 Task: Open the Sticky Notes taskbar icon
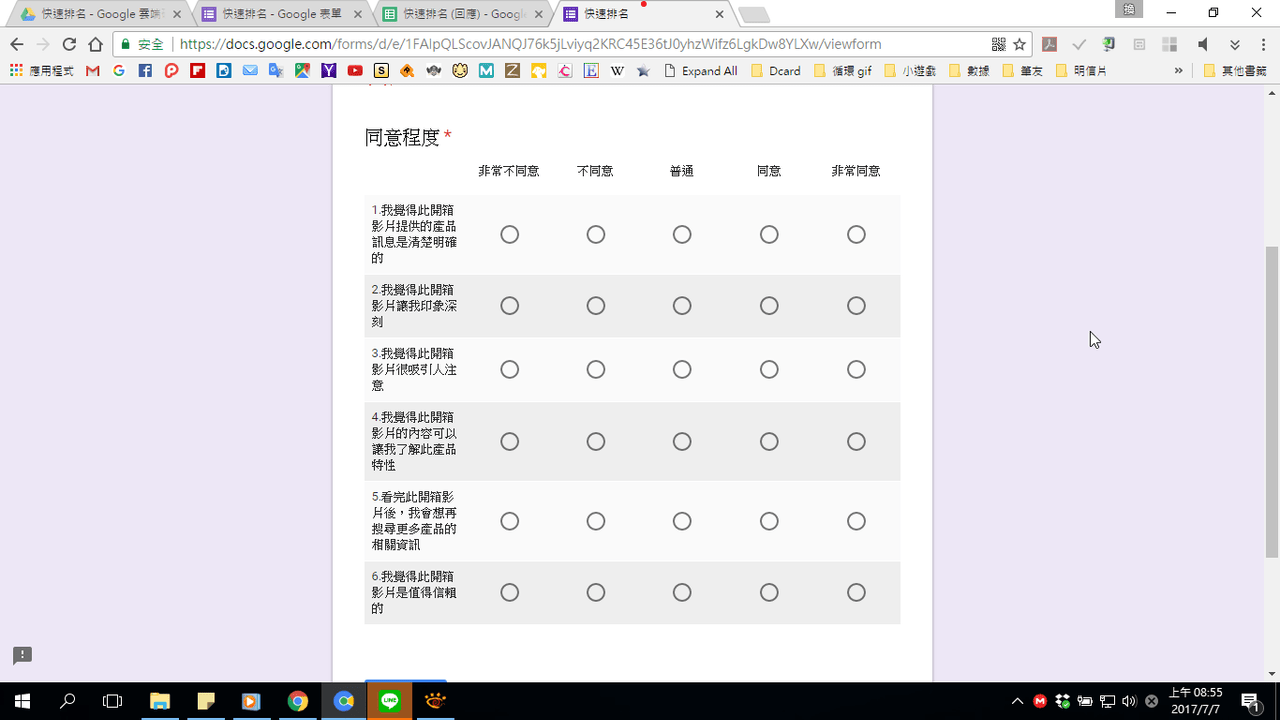[206, 701]
